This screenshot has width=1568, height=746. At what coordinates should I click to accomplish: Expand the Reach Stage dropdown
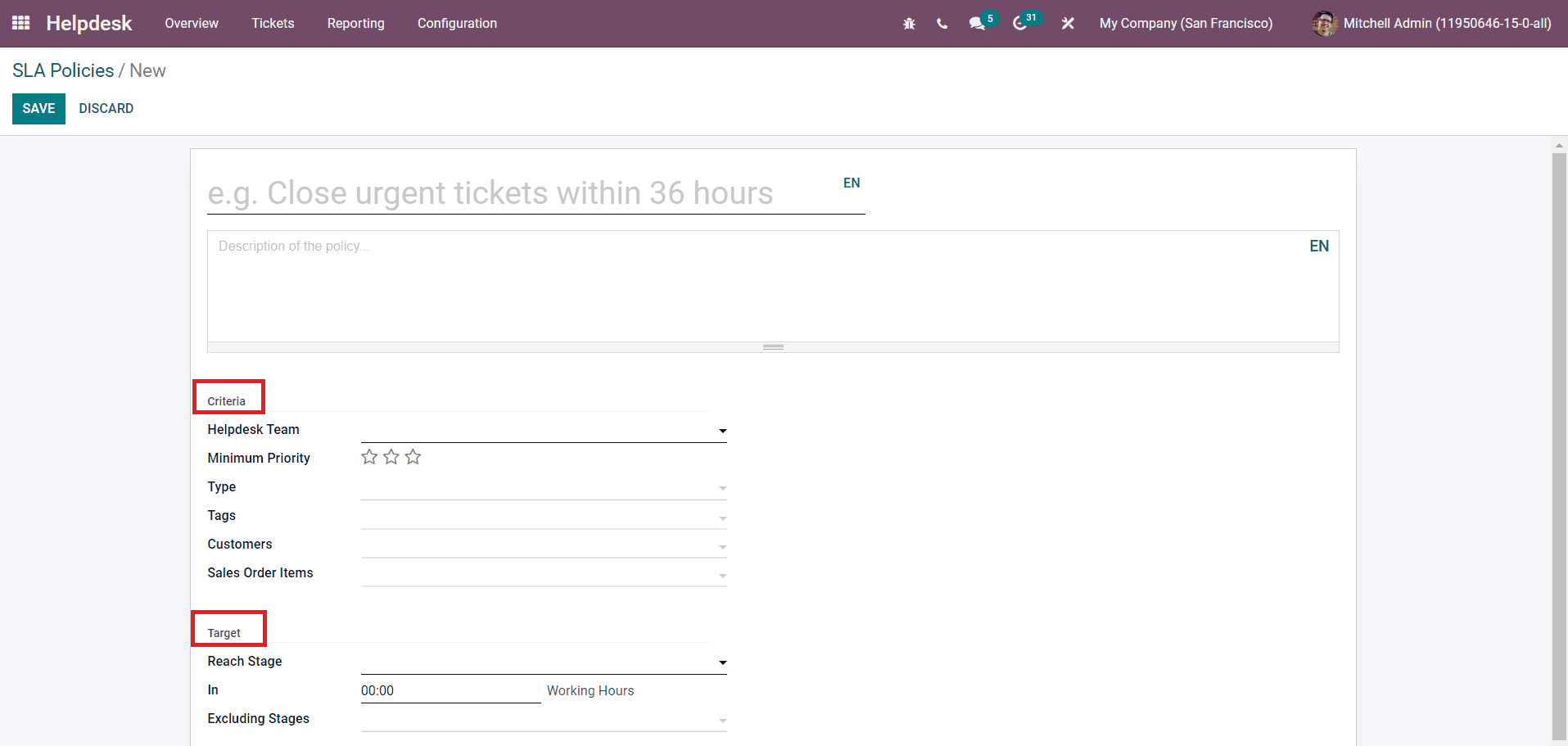[721, 662]
